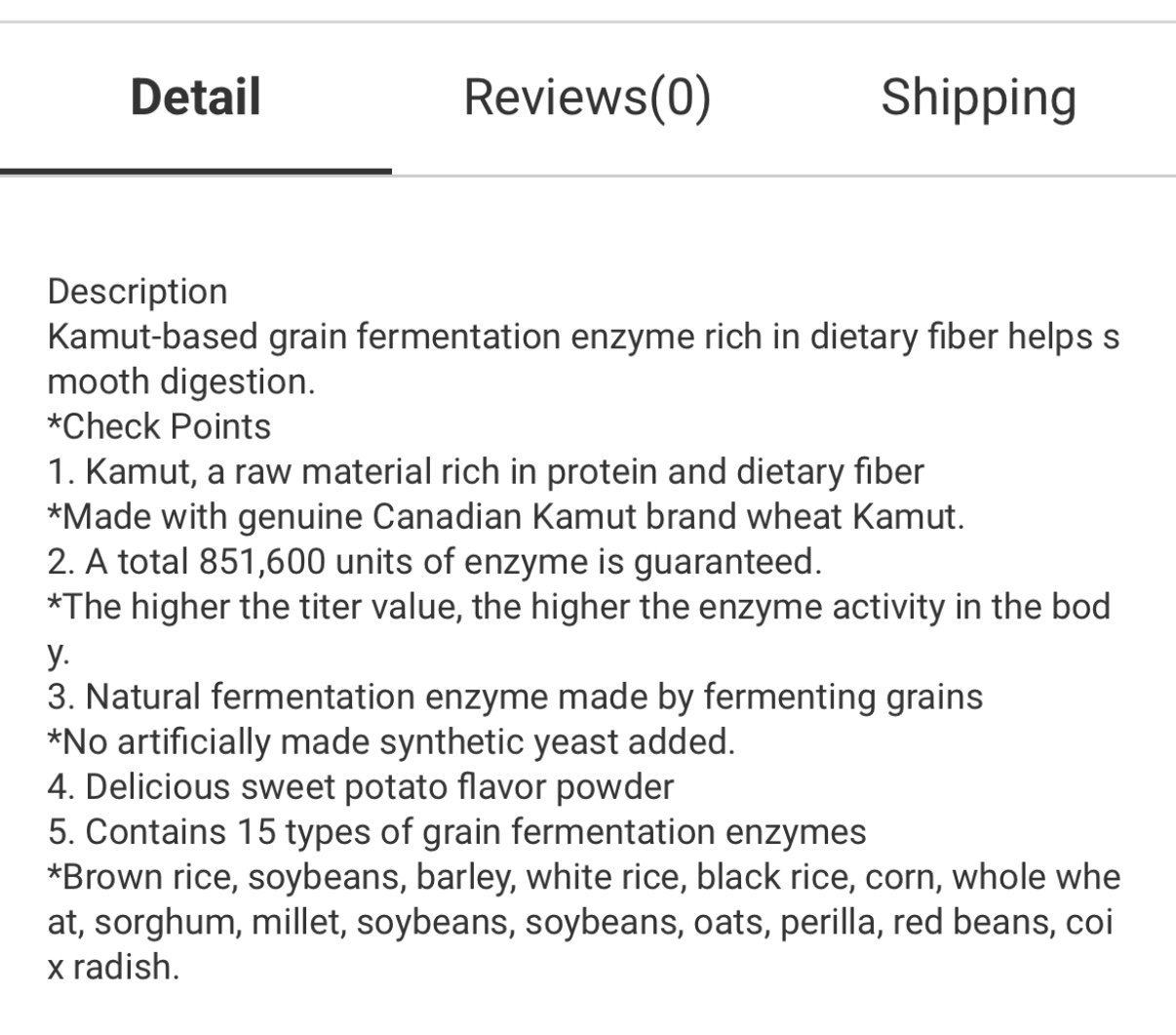1176x1035 pixels.
Task: Click point 3 Natural fermentation enzyme line
Action: 515,697
